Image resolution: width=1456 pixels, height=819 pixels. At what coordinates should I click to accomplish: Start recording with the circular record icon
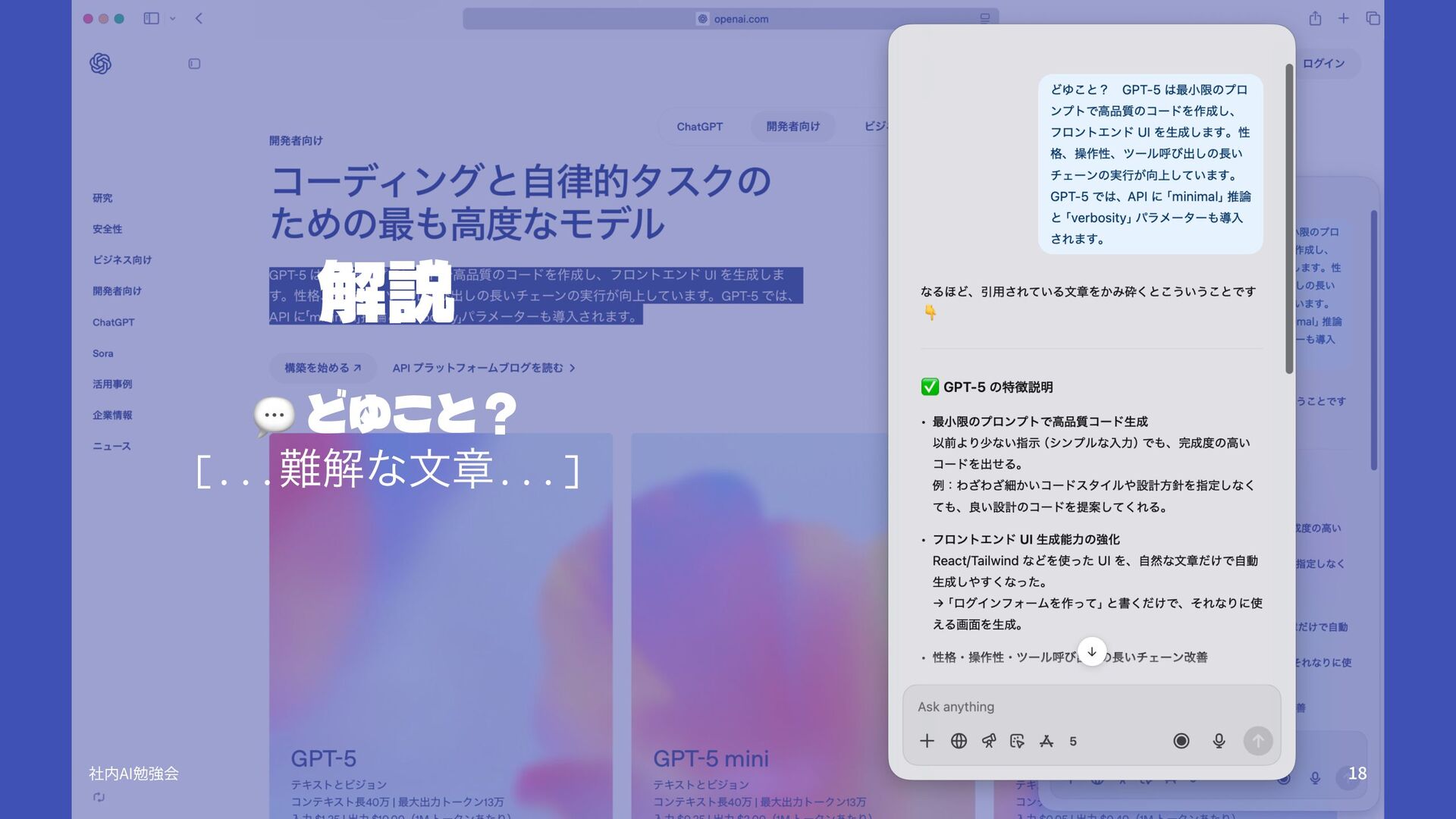tap(1181, 741)
